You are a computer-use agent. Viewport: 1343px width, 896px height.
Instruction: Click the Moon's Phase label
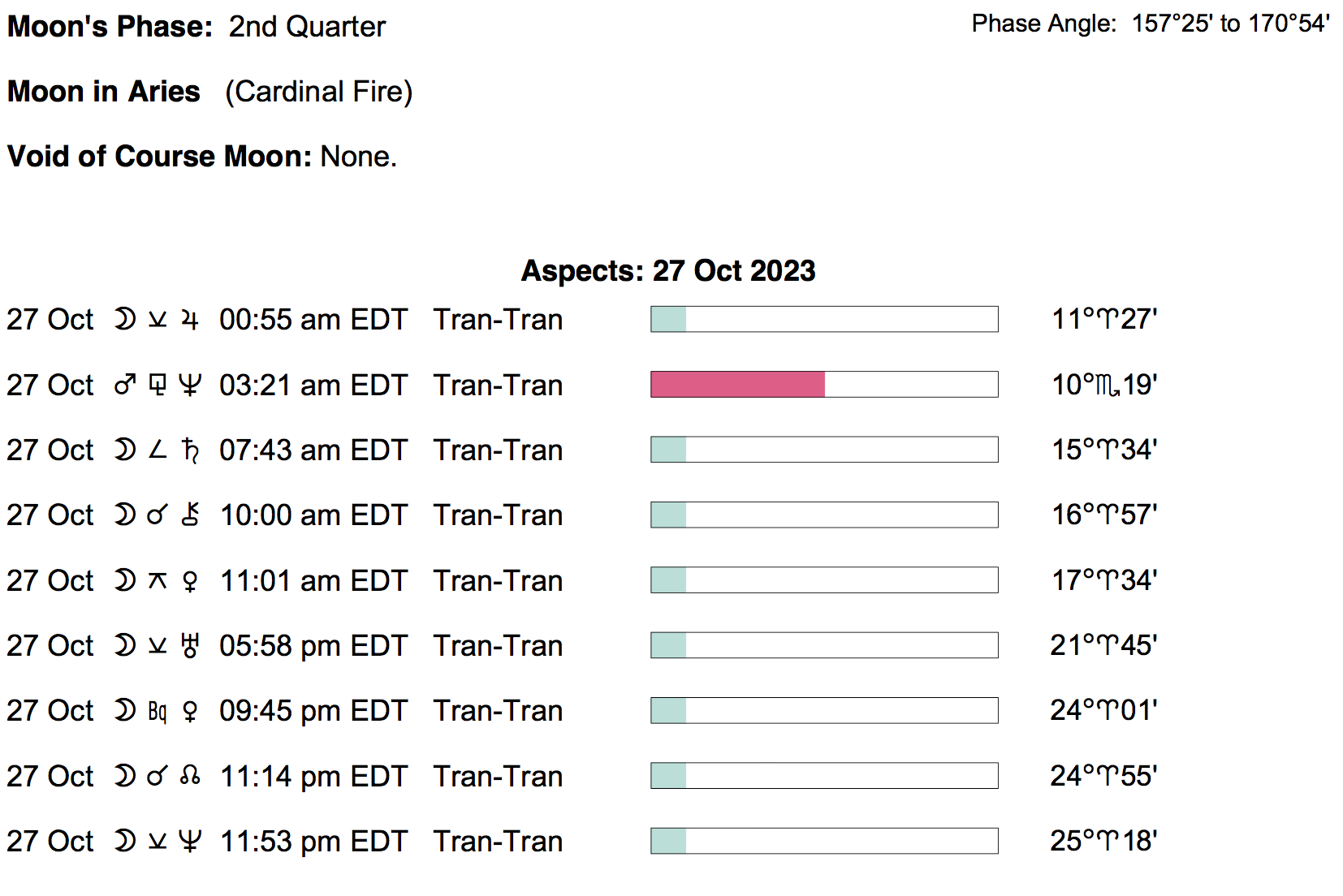110,27
